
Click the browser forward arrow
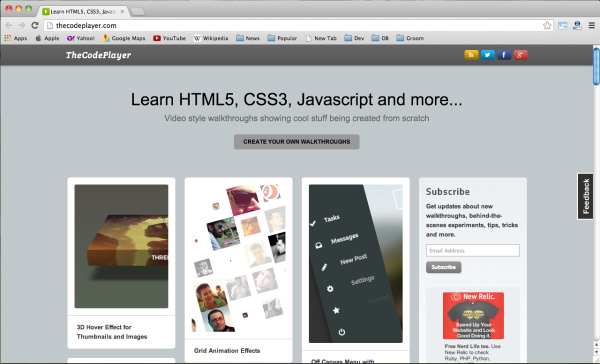[x=21, y=25]
